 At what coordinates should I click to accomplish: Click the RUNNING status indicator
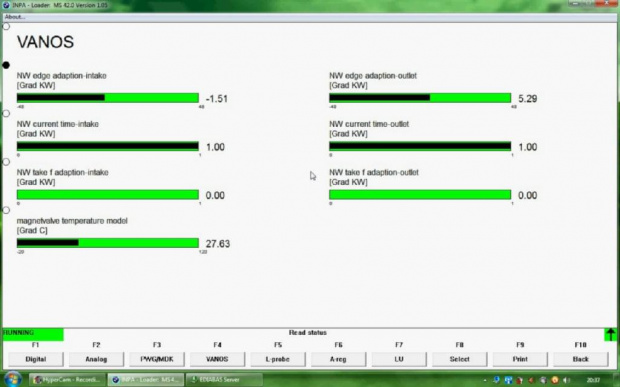33,334
